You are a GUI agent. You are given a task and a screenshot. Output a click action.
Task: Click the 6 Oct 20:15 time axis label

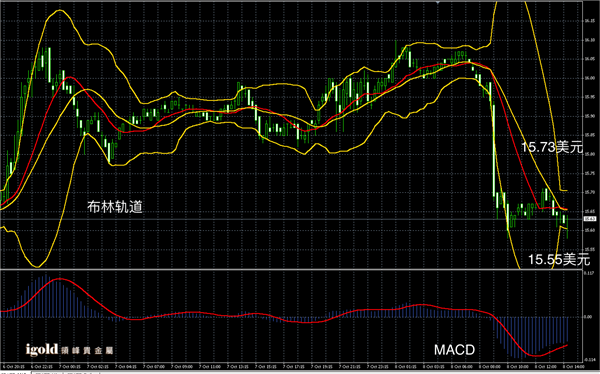click(14, 367)
